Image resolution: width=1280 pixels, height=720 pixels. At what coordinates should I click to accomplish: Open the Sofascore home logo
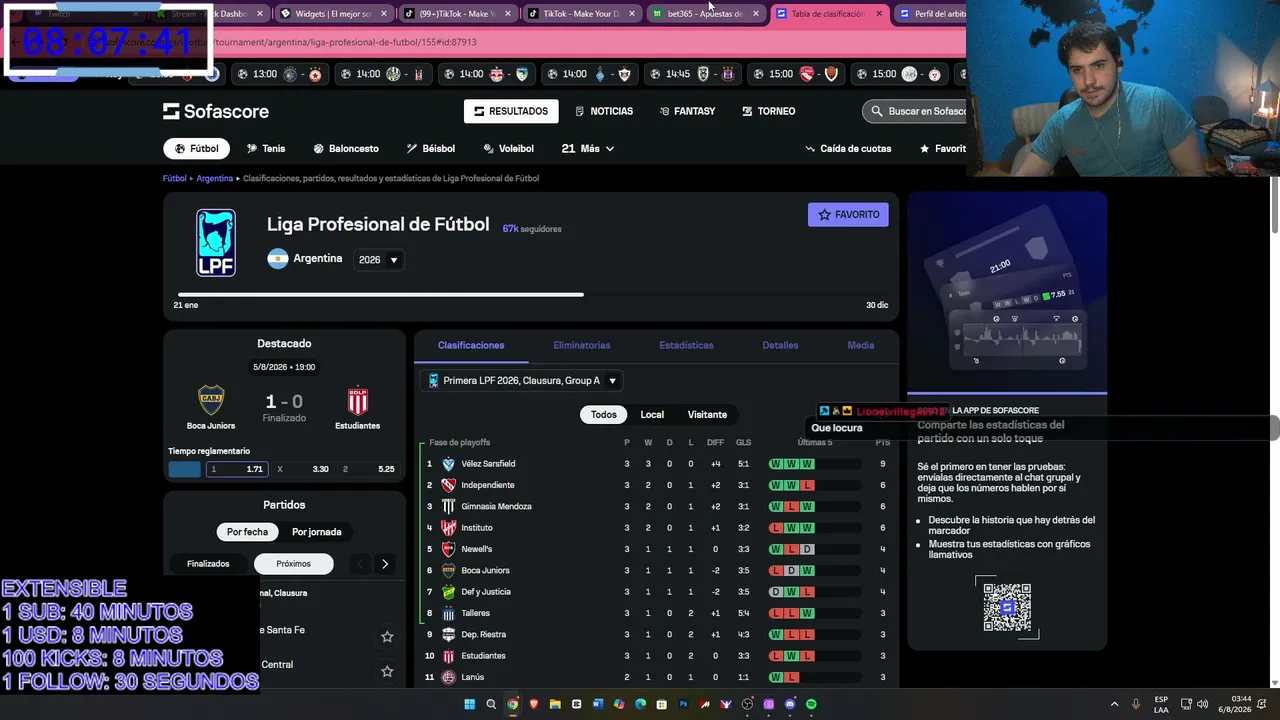pyautogui.click(x=216, y=111)
